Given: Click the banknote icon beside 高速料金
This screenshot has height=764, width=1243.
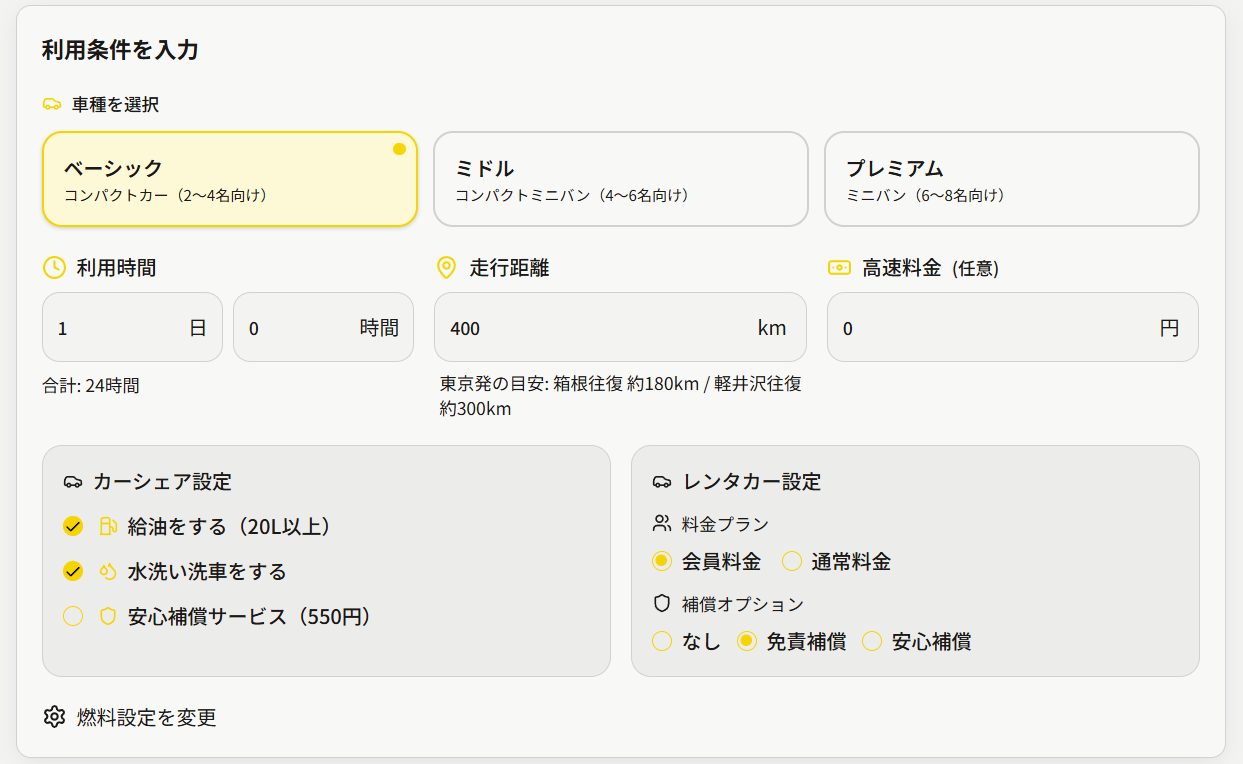Looking at the screenshot, I should tap(839, 268).
